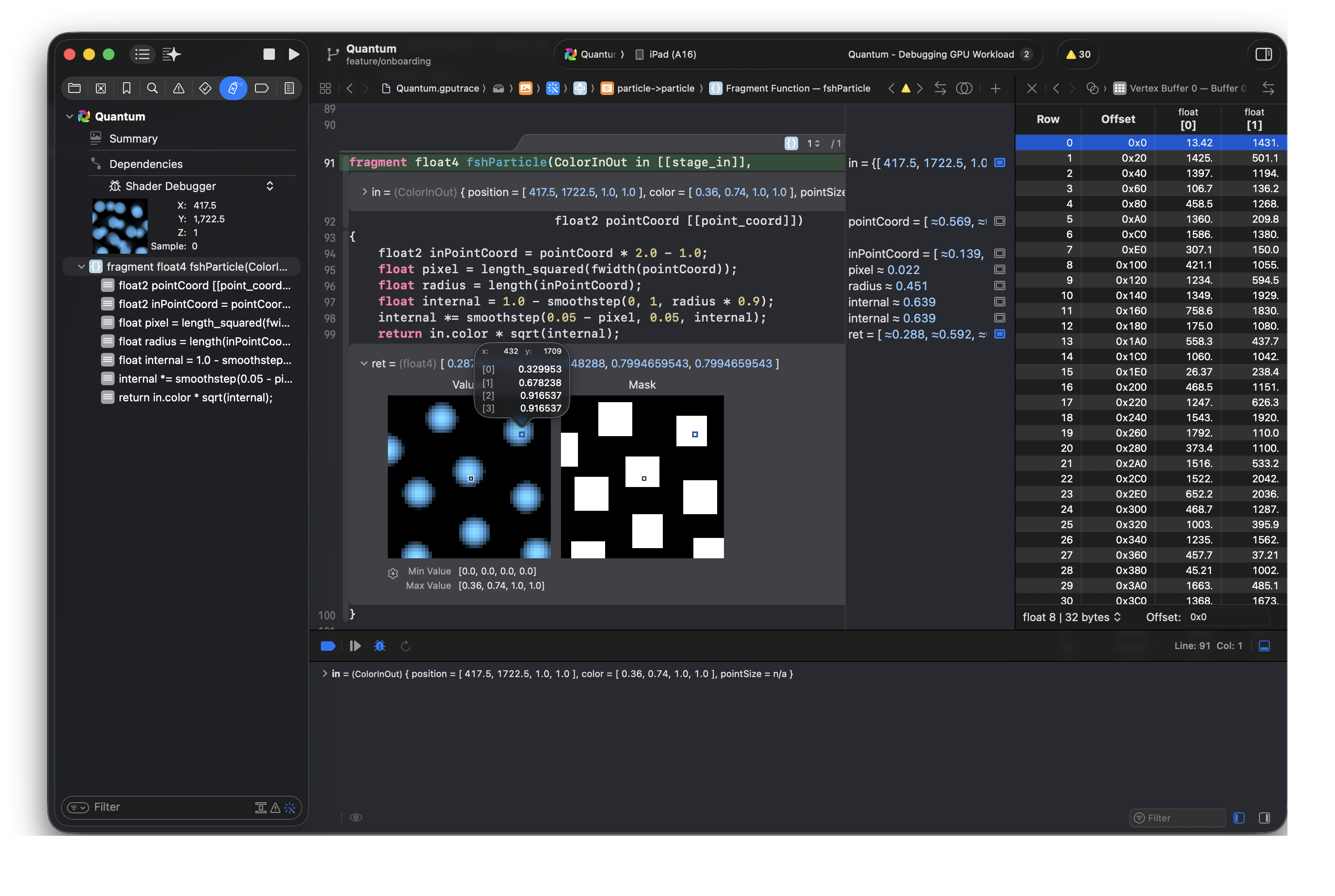Toggle ret variable view box
The width and height of the screenshot is (1335, 896).
(999, 334)
